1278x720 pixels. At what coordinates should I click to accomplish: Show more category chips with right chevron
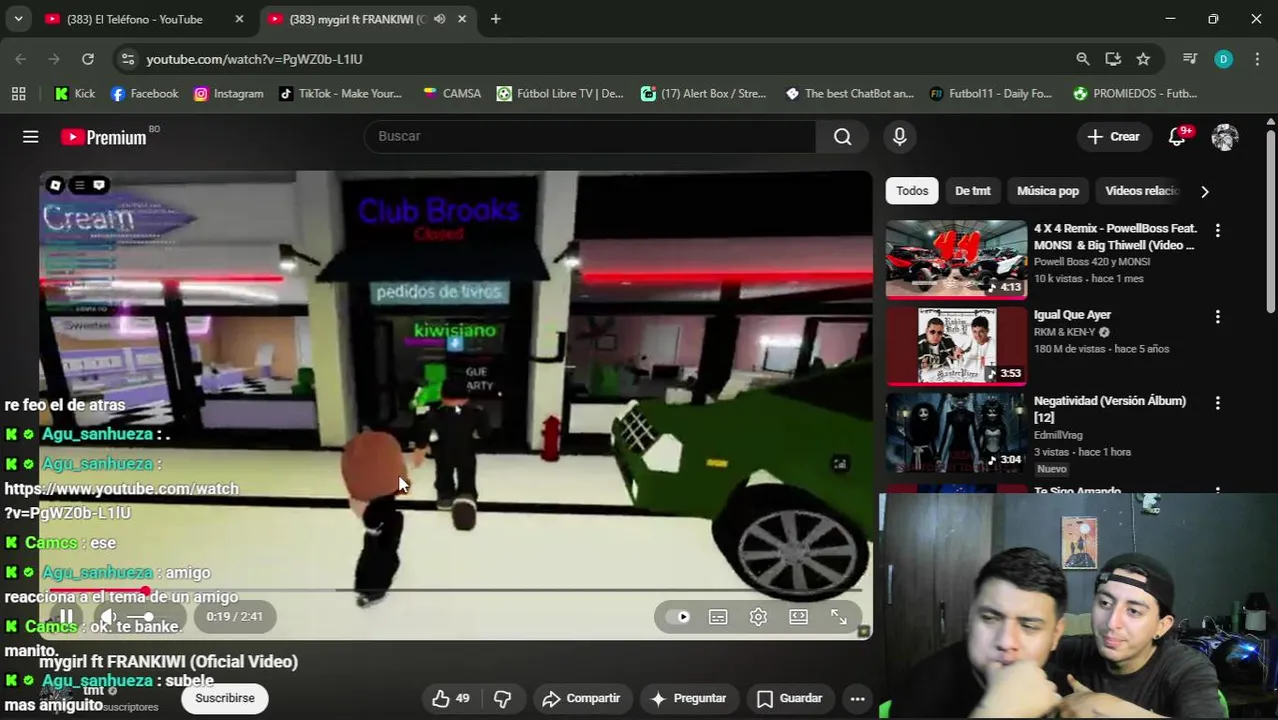pyautogui.click(x=1204, y=191)
